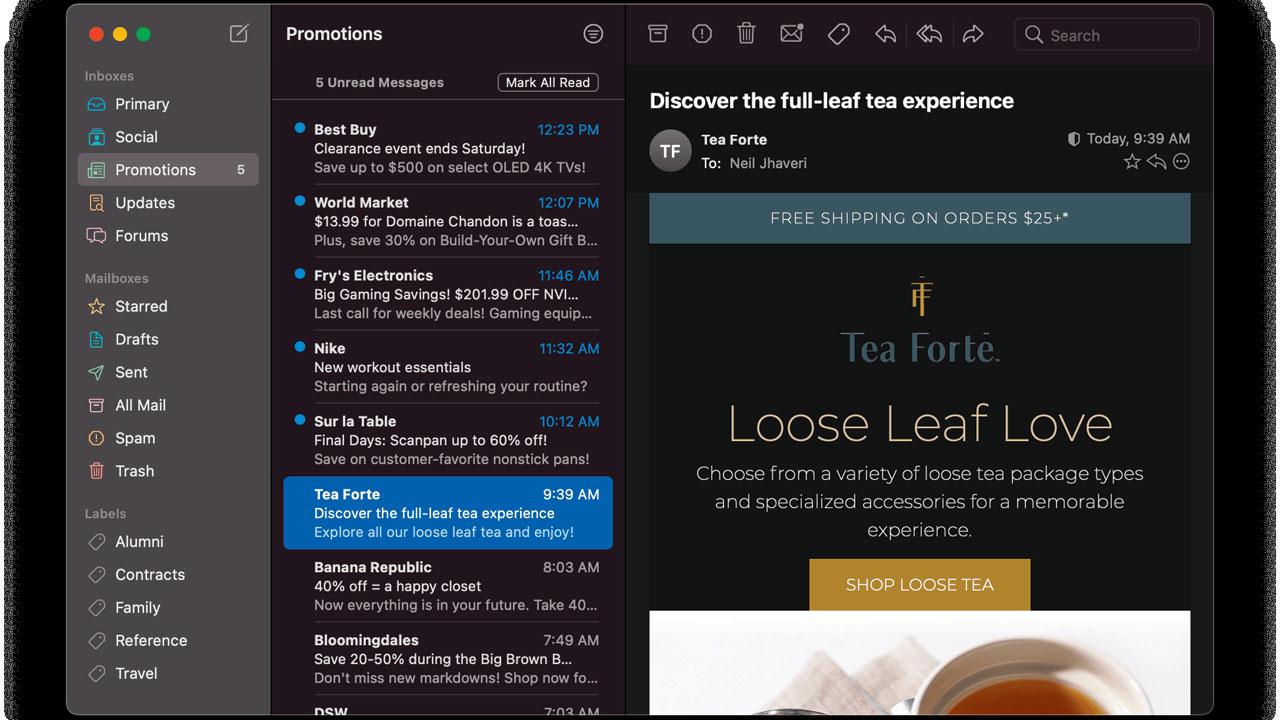Apply a label using tag icon
Viewport: 1280px width, 720px height.
[839, 34]
